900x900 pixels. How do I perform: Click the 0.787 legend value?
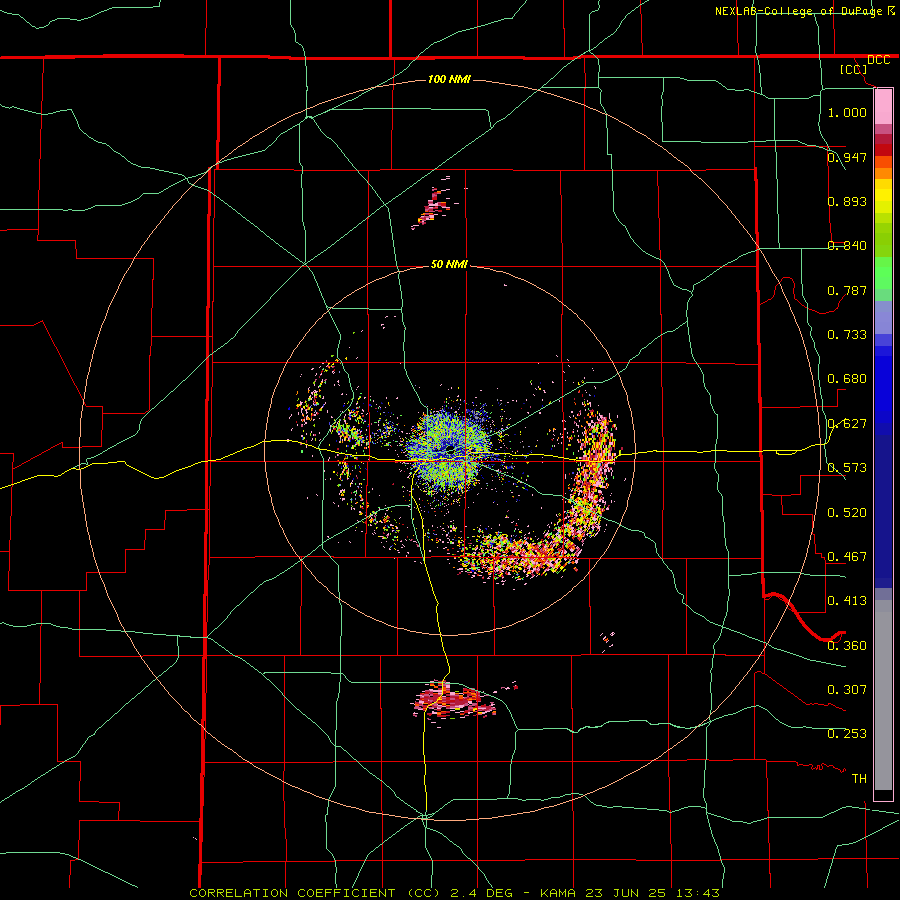pos(847,290)
